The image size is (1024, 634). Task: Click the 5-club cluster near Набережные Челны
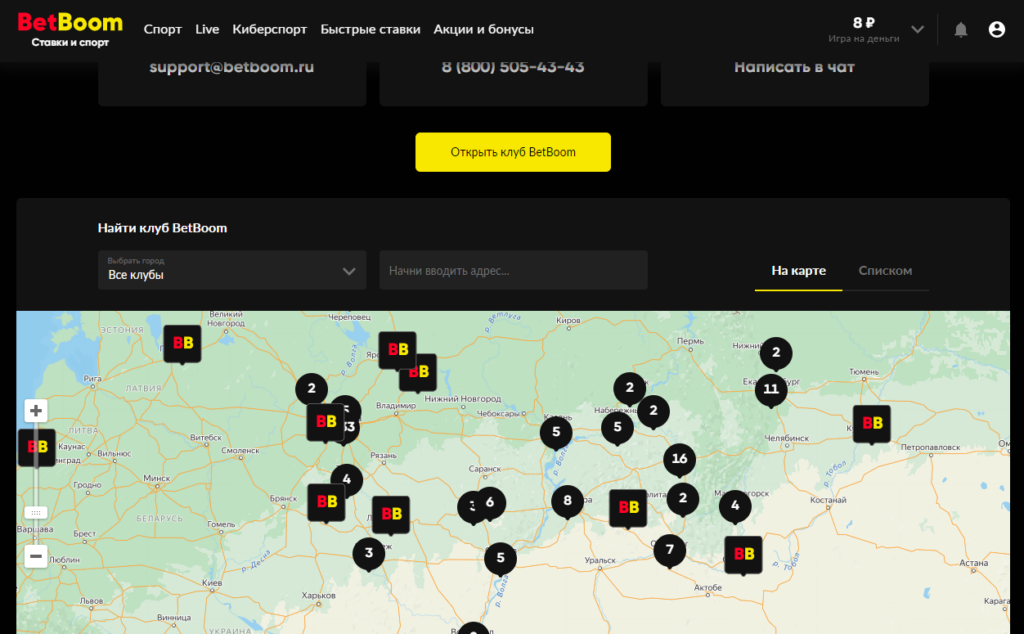(x=617, y=428)
